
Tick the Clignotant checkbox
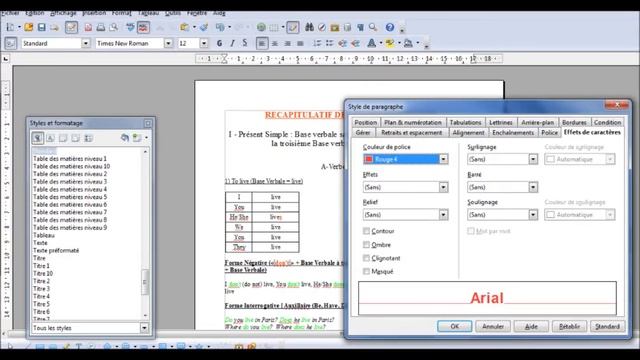(x=366, y=258)
